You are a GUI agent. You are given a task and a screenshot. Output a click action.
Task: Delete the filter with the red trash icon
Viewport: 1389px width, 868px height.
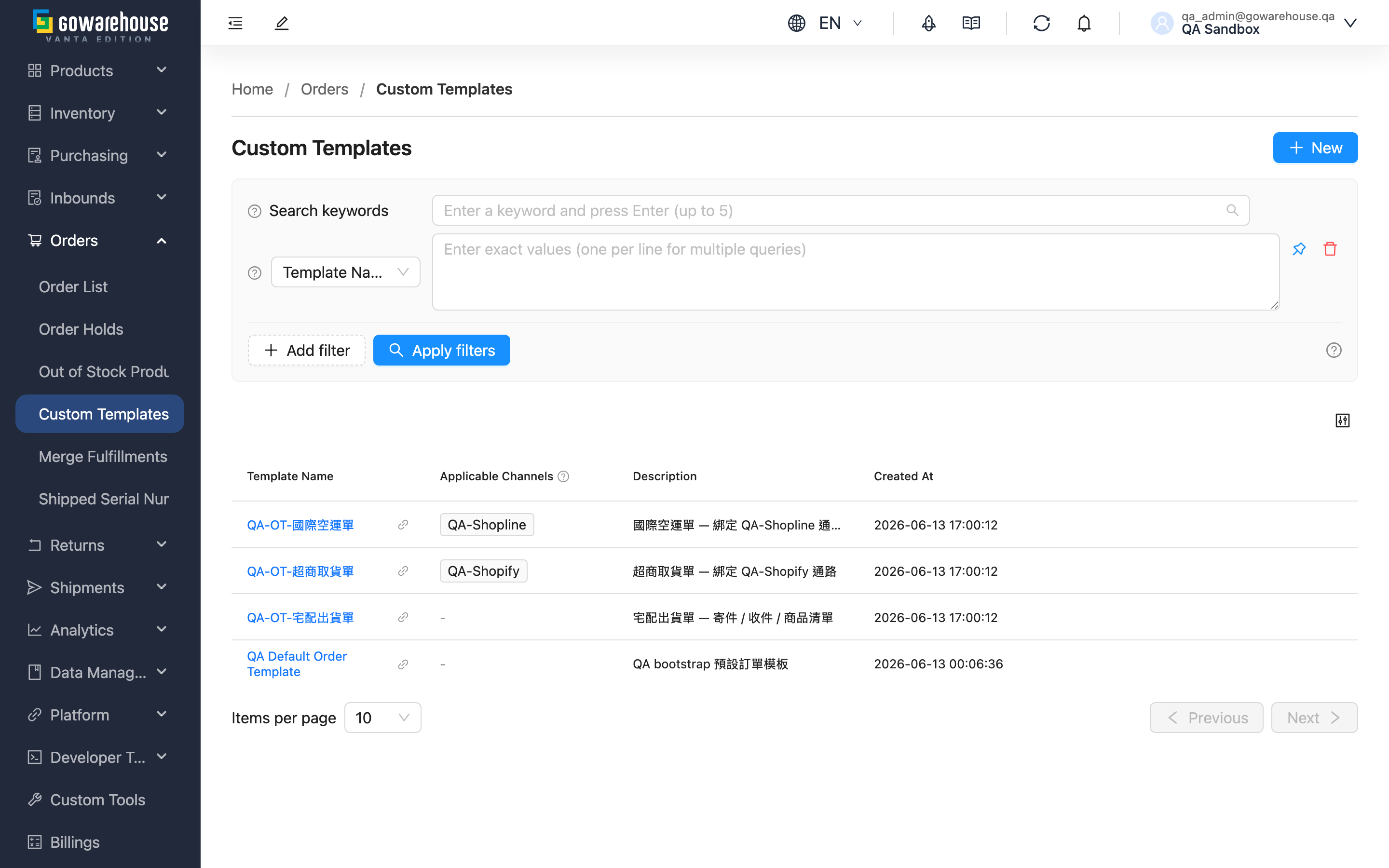tap(1330, 249)
